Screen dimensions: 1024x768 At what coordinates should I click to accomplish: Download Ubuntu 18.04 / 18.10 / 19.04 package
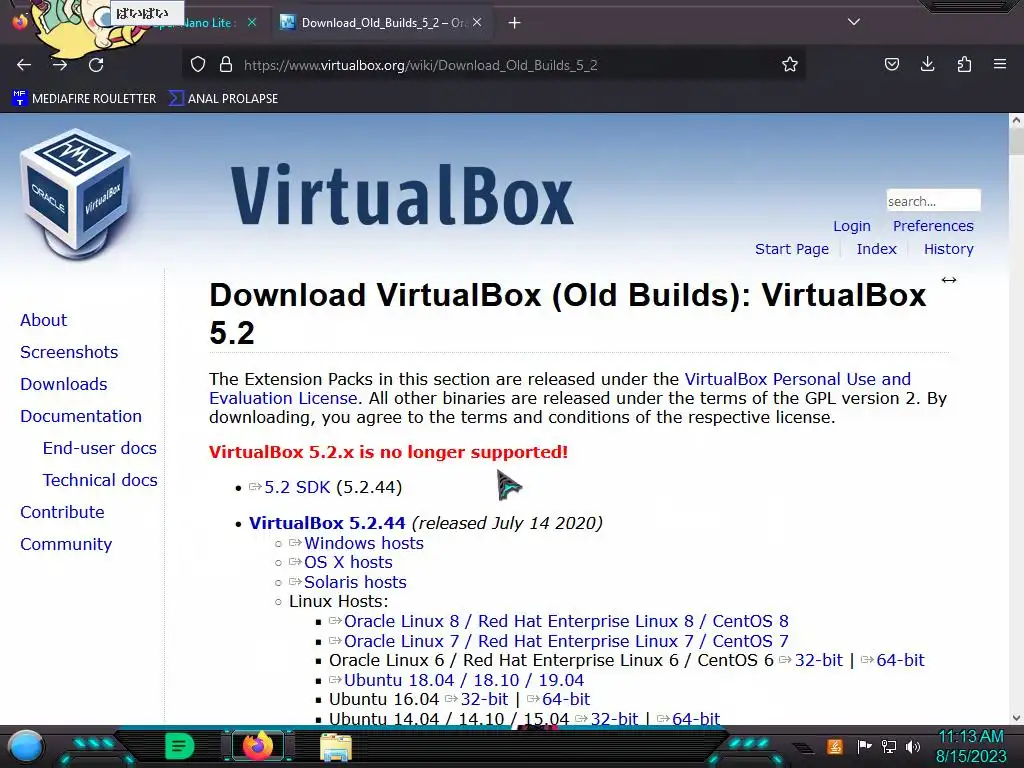click(x=464, y=680)
